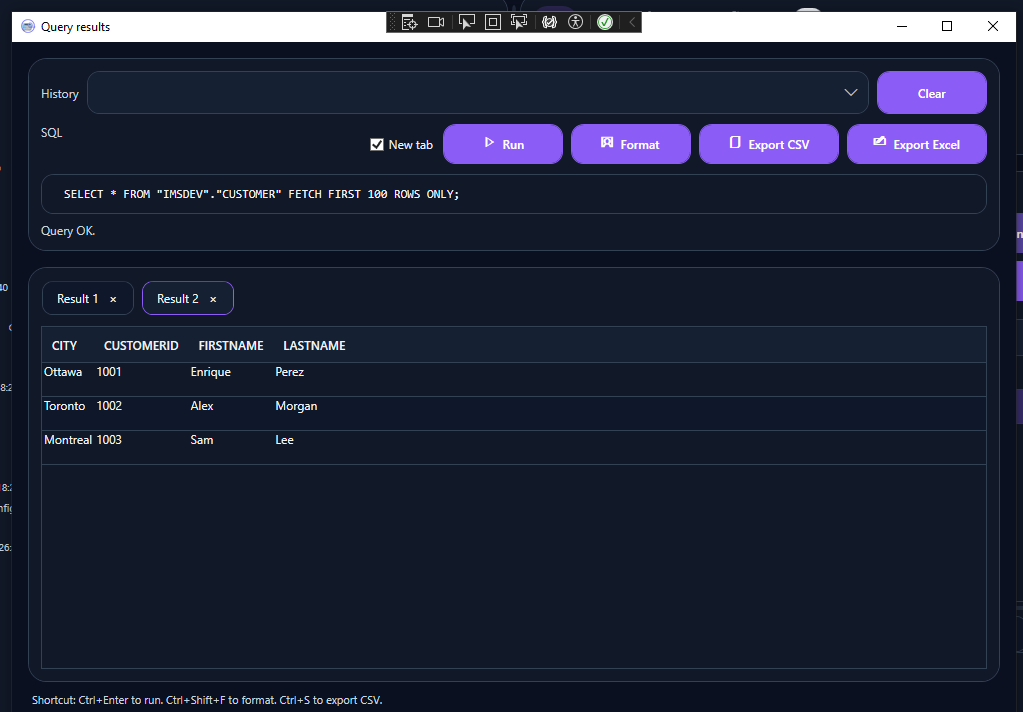Activate the Select Element cursor tool
This screenshot has height=712, width=1023.
[466, 22]
